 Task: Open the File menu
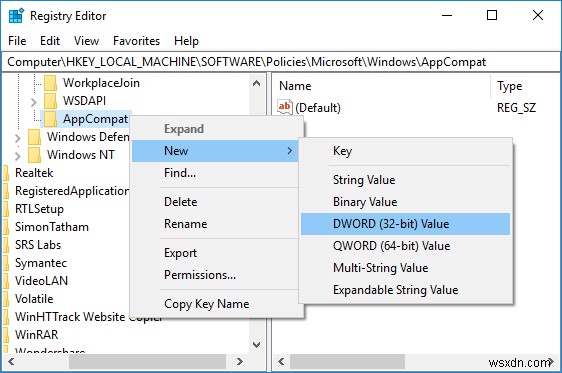[17, 41]
